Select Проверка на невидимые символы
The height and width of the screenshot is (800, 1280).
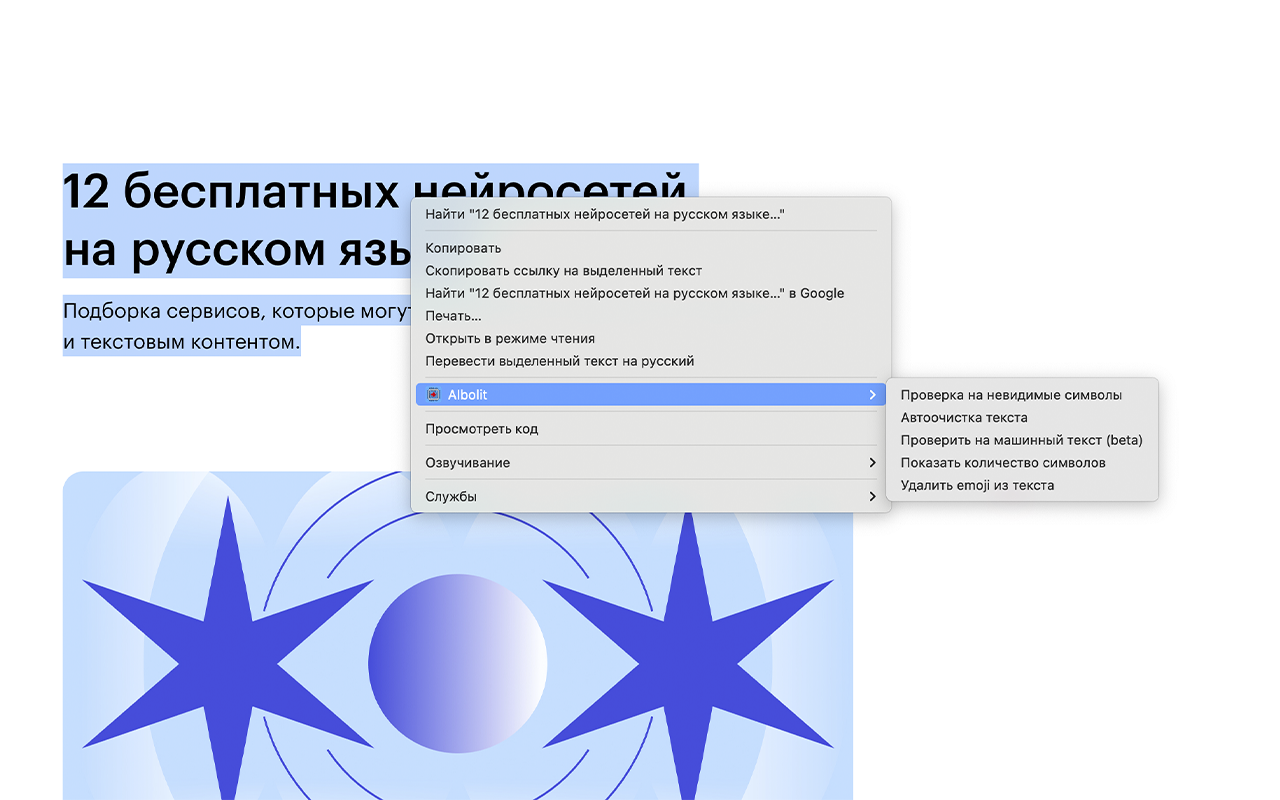[1022, 395]
